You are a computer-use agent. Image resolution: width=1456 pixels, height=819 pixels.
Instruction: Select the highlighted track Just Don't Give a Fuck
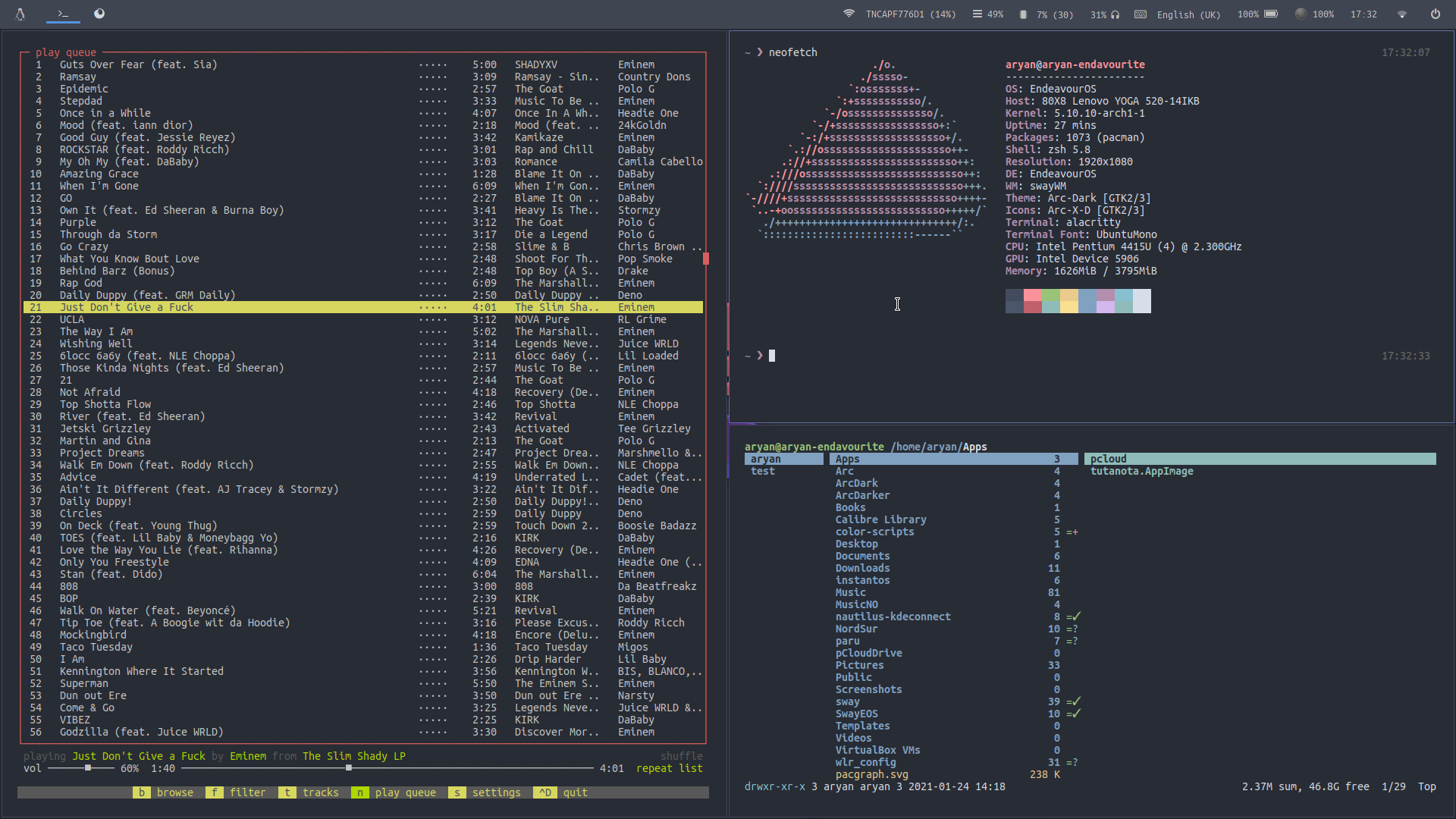pos(363,307)
